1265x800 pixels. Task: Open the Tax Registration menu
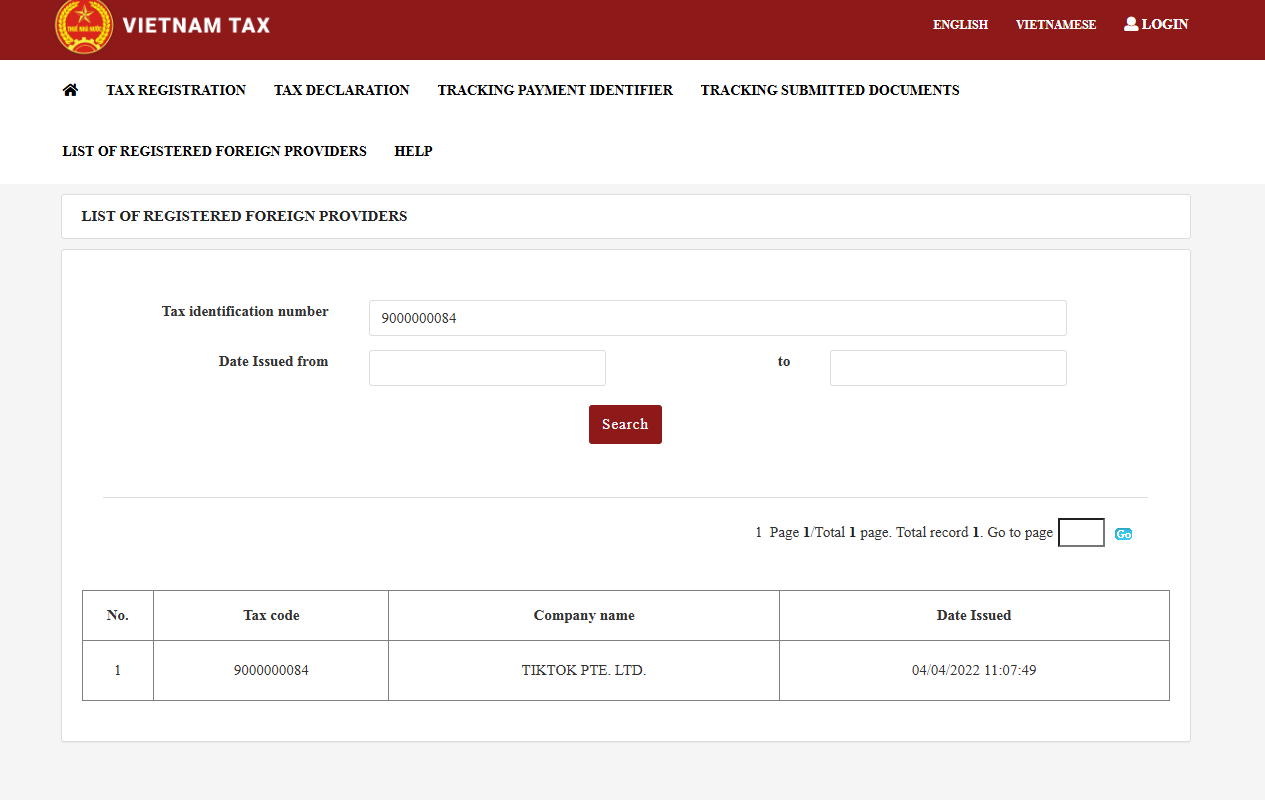click(176, 90)
